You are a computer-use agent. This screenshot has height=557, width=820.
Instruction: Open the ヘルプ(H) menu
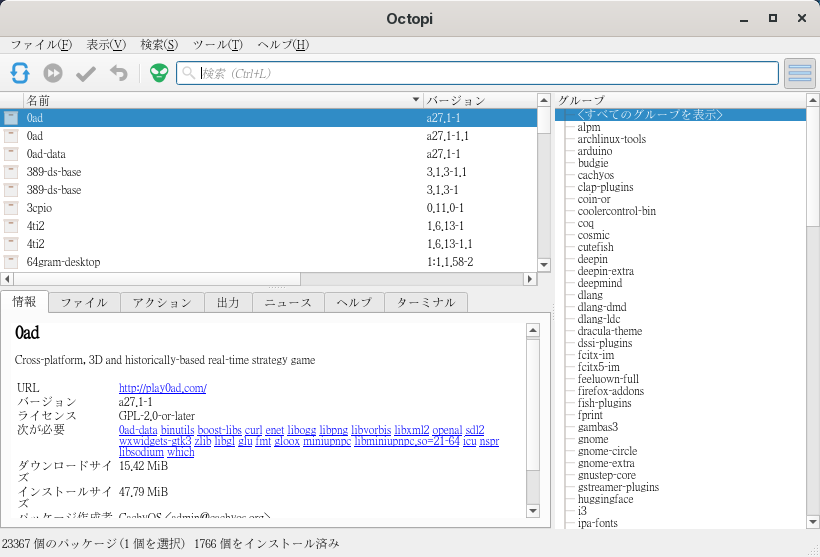(x=283, y=44)
